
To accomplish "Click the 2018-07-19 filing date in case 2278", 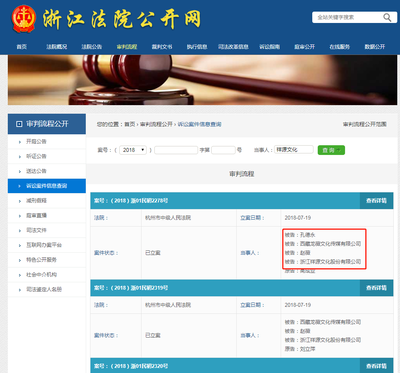I will tap(298, 218).
